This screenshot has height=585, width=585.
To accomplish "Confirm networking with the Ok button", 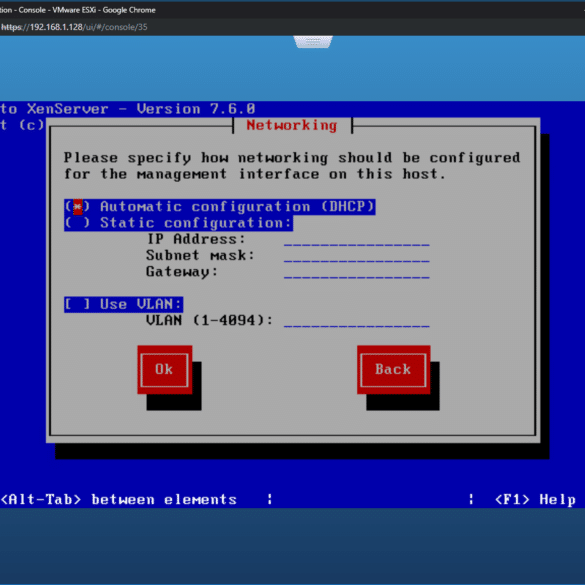I will tap(165, 370).
